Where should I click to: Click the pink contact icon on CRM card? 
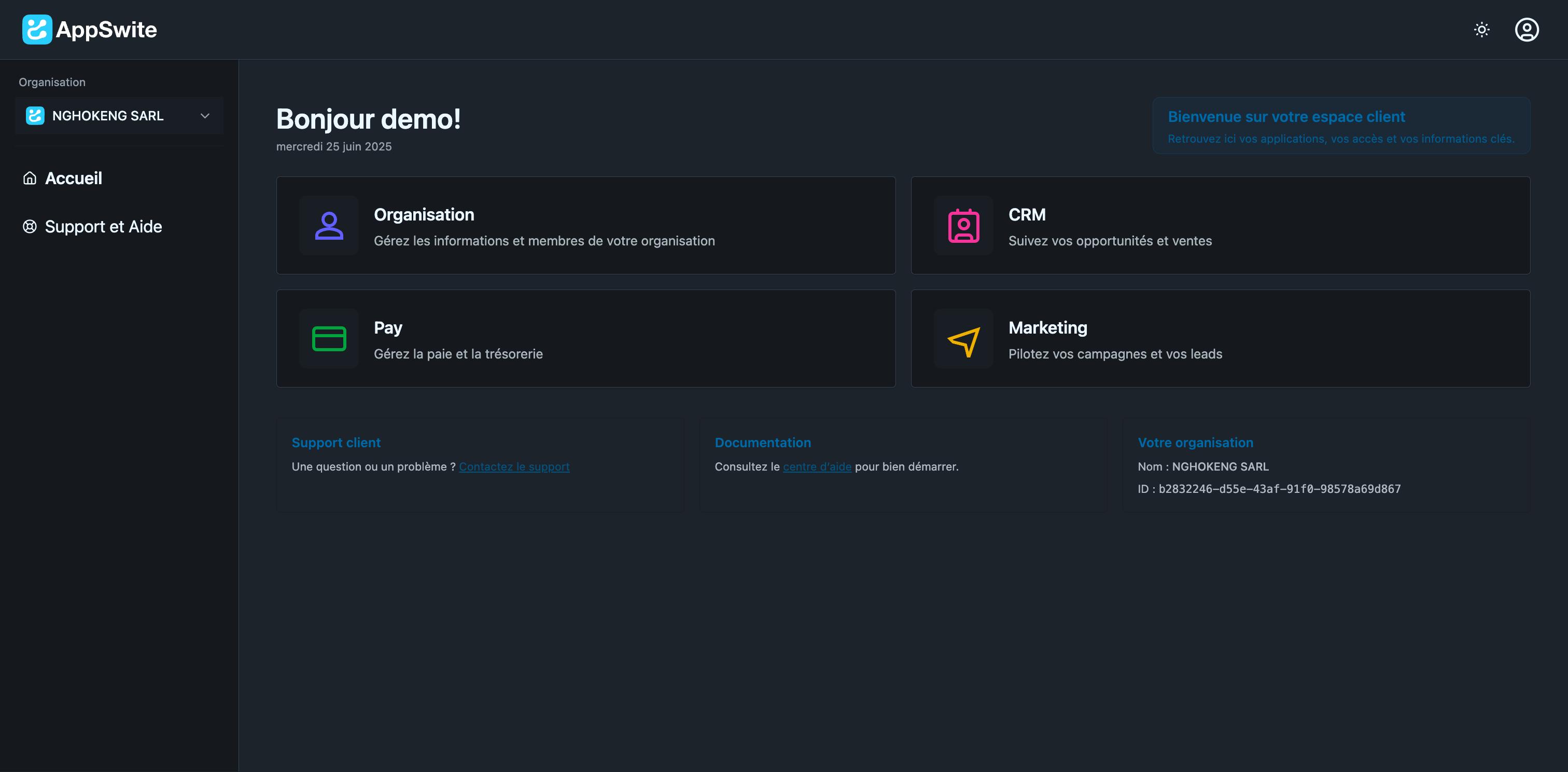pyautogui.click(x=963, y=225)
